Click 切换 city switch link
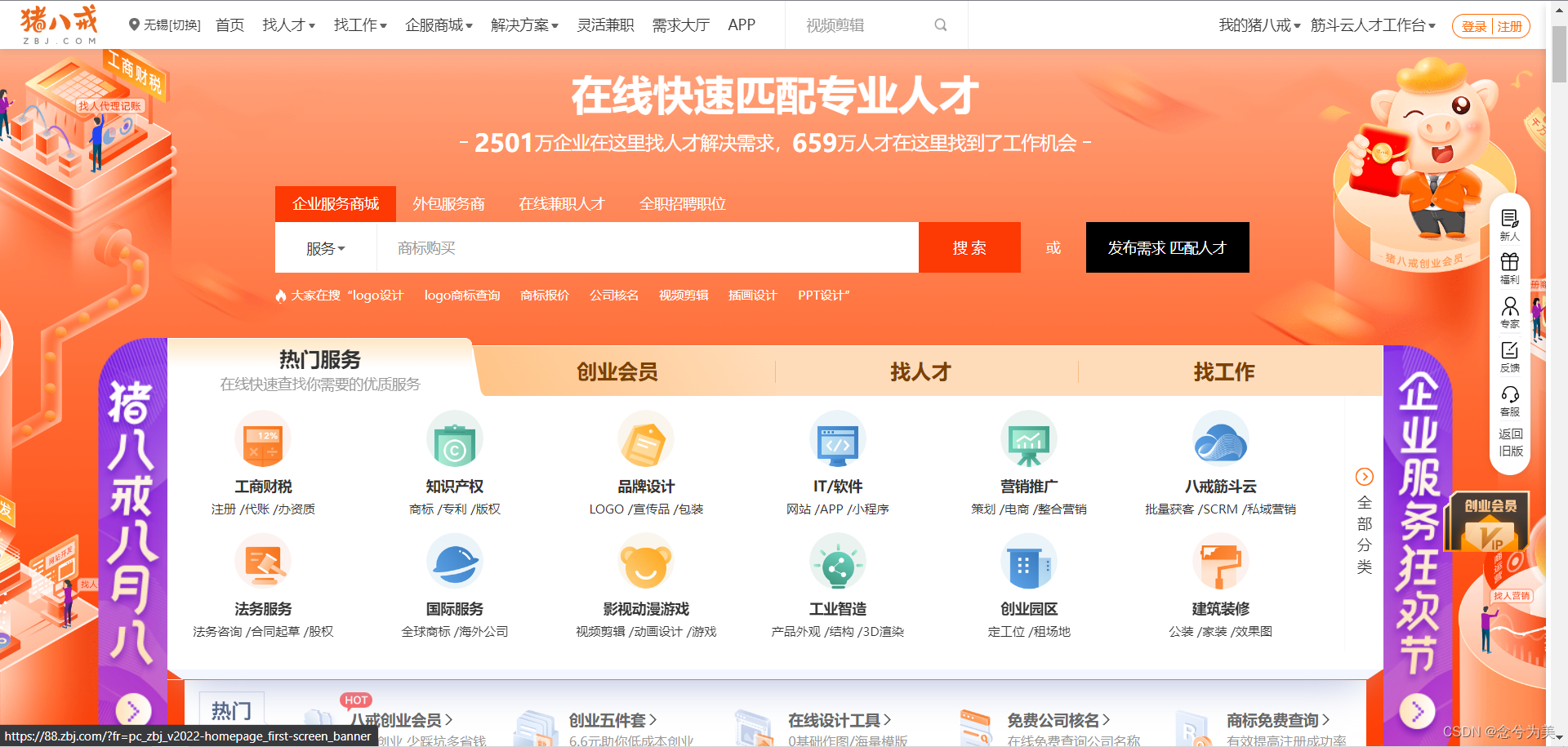1568x747 pixels. tap(185, 25)
